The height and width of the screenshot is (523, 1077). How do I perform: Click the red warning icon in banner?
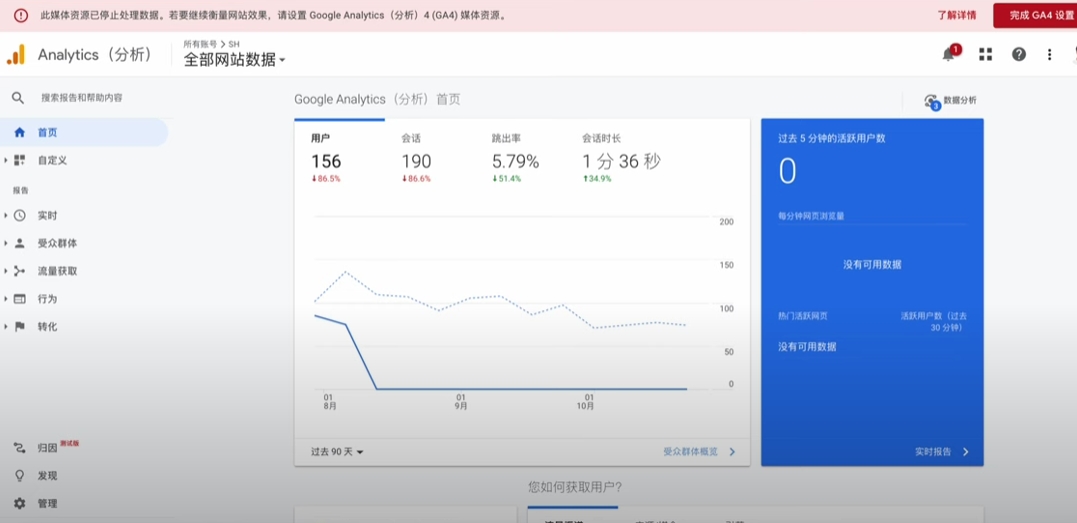coord(21,15)
